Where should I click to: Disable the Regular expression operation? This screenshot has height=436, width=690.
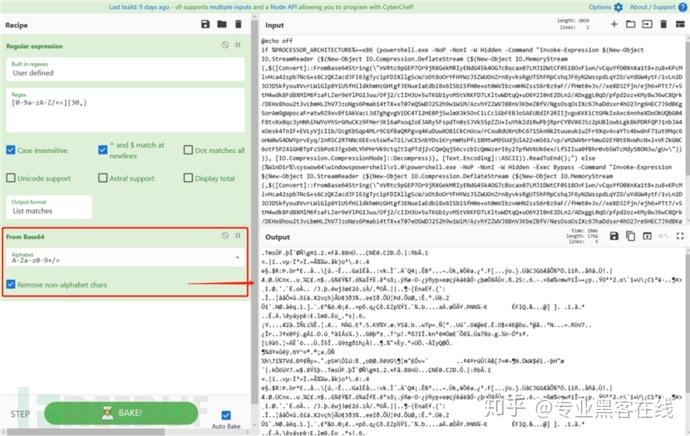coord(225,45)
